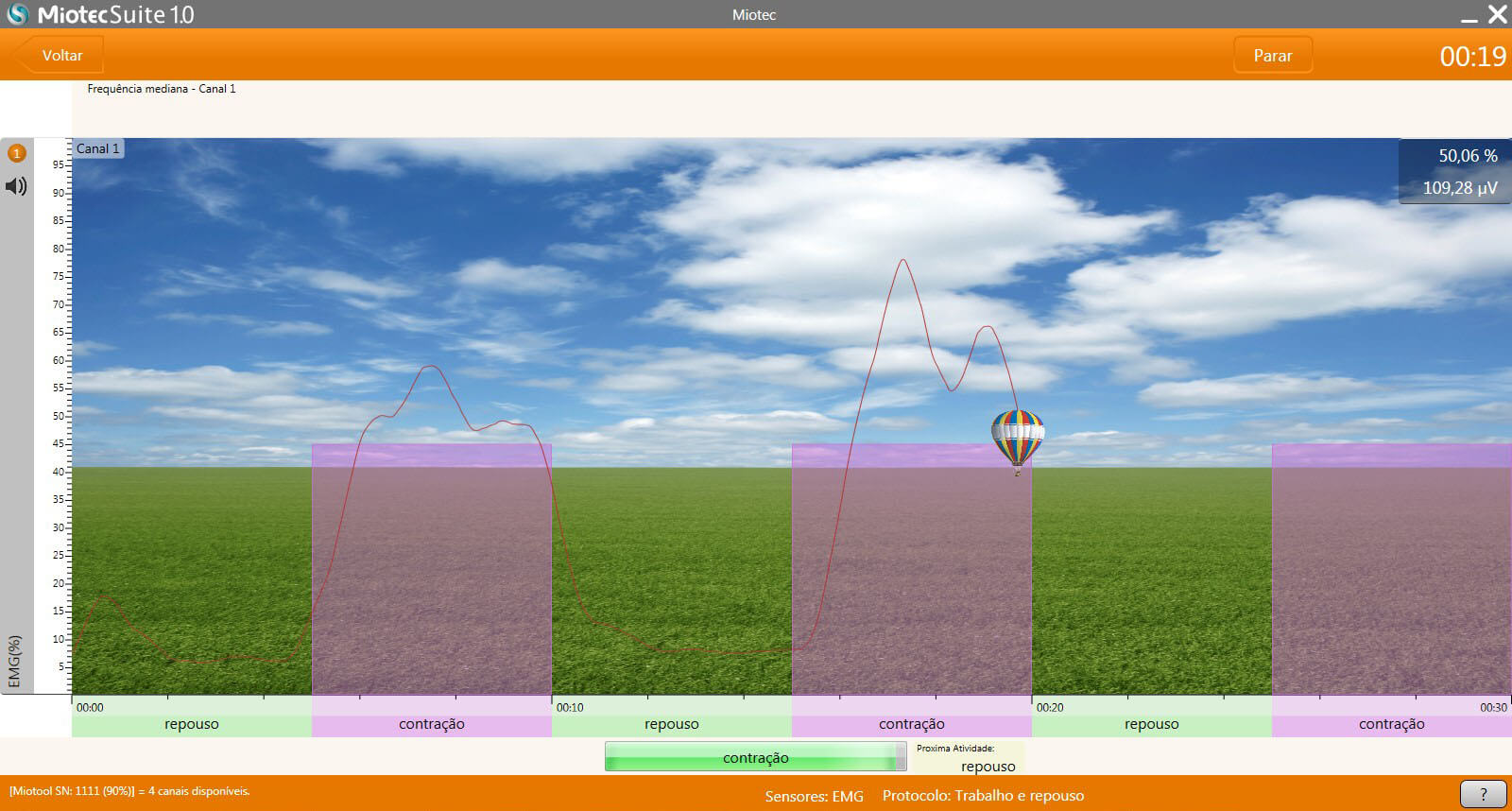
Task: Close the Miotec window
Action: pos(1498,14)
